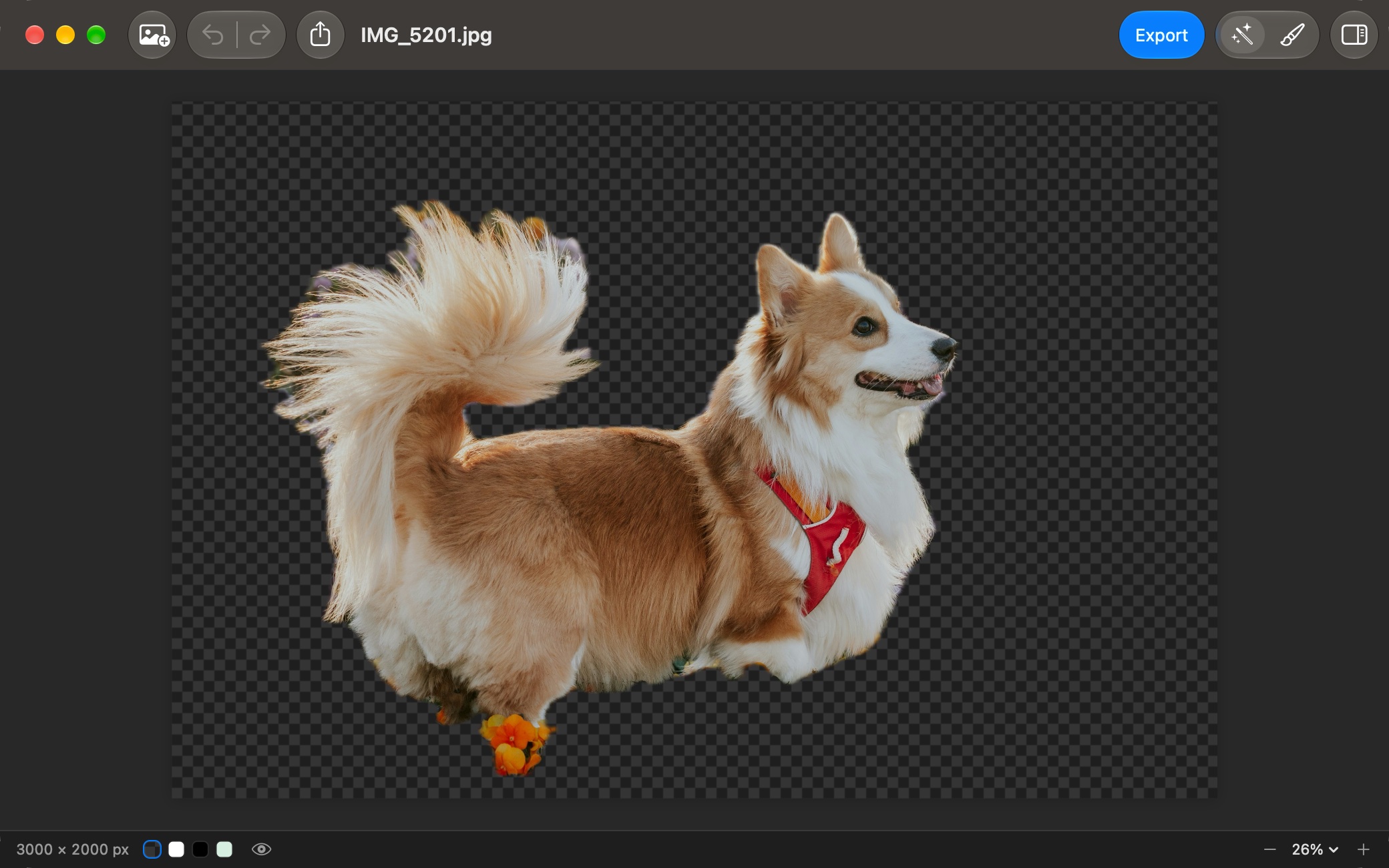1389x868 pixels.
Task: Zoom out with the minus button
Action: click(1270, 849)
